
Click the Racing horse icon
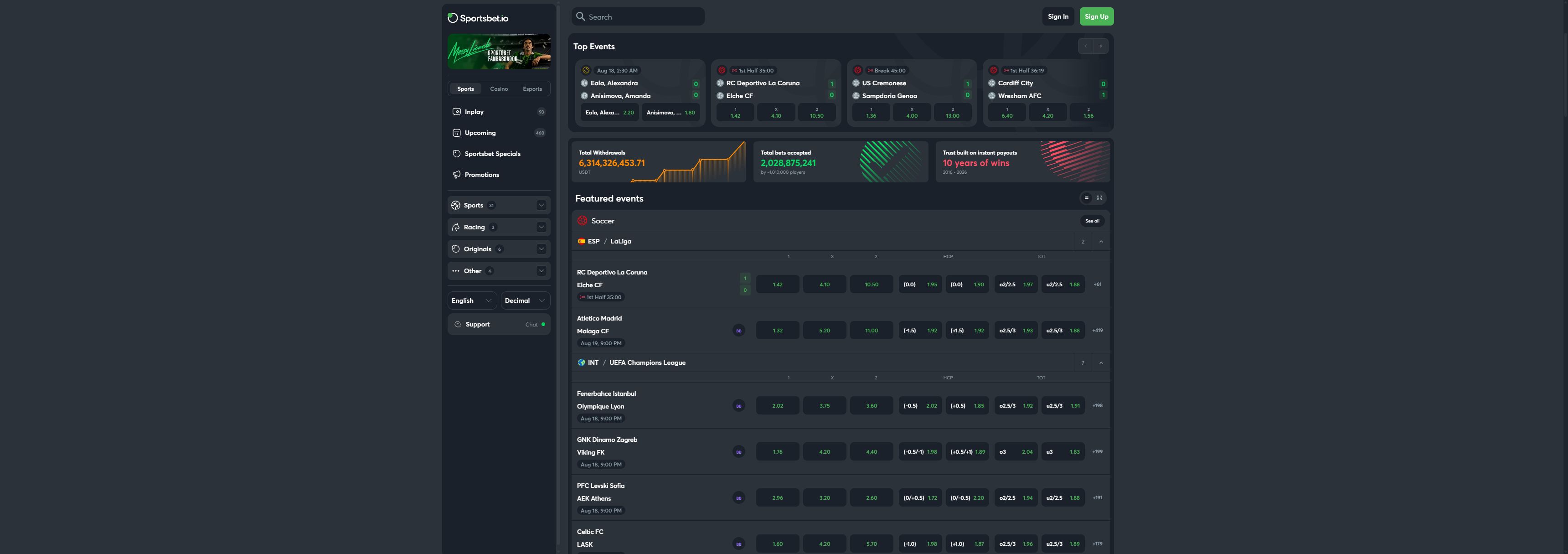pyautogui.click(x=456, y=227)
